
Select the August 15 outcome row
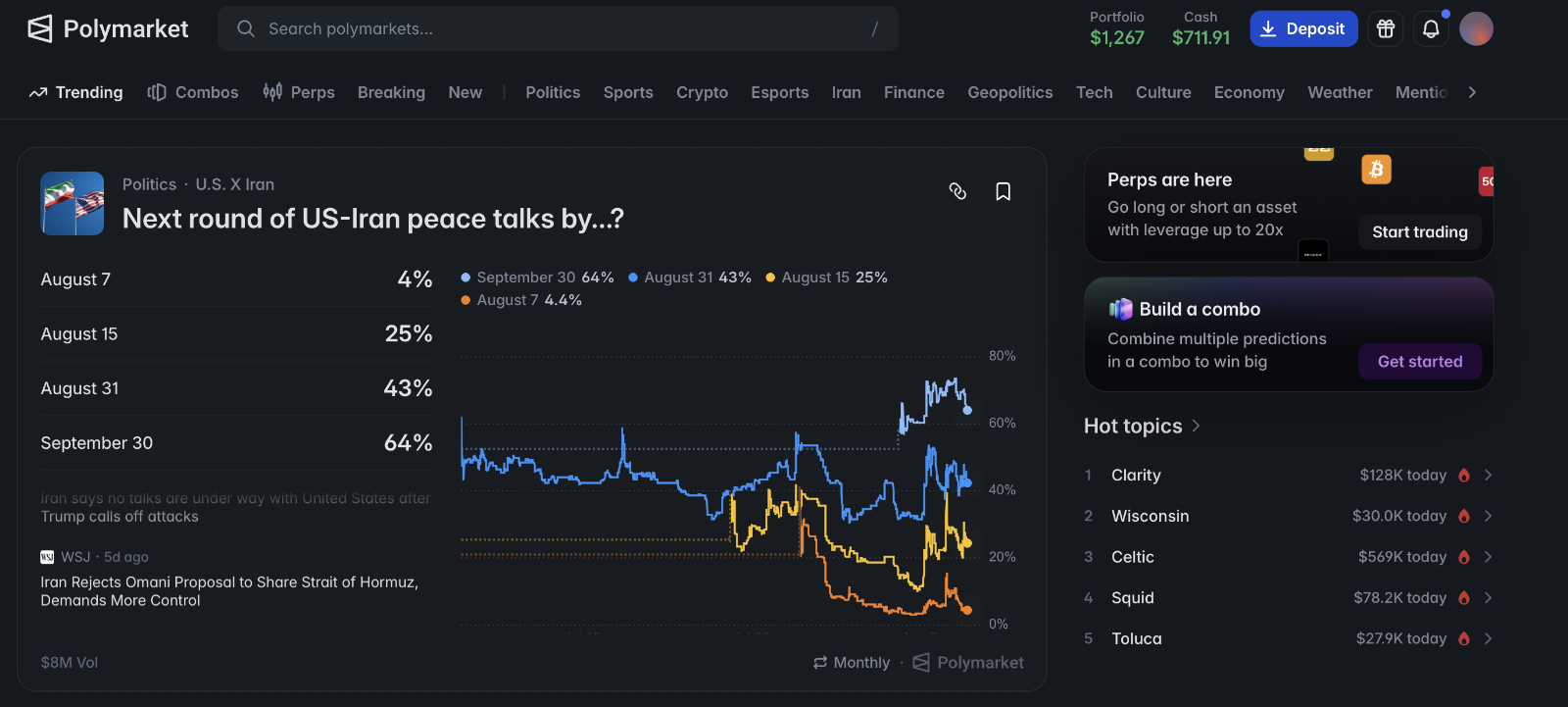click(x=236, y=334)
